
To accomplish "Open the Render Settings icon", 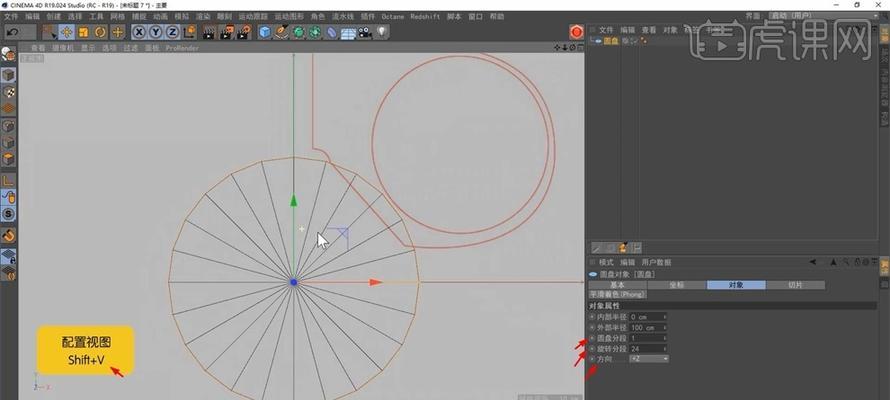I will tap(244, 32).
